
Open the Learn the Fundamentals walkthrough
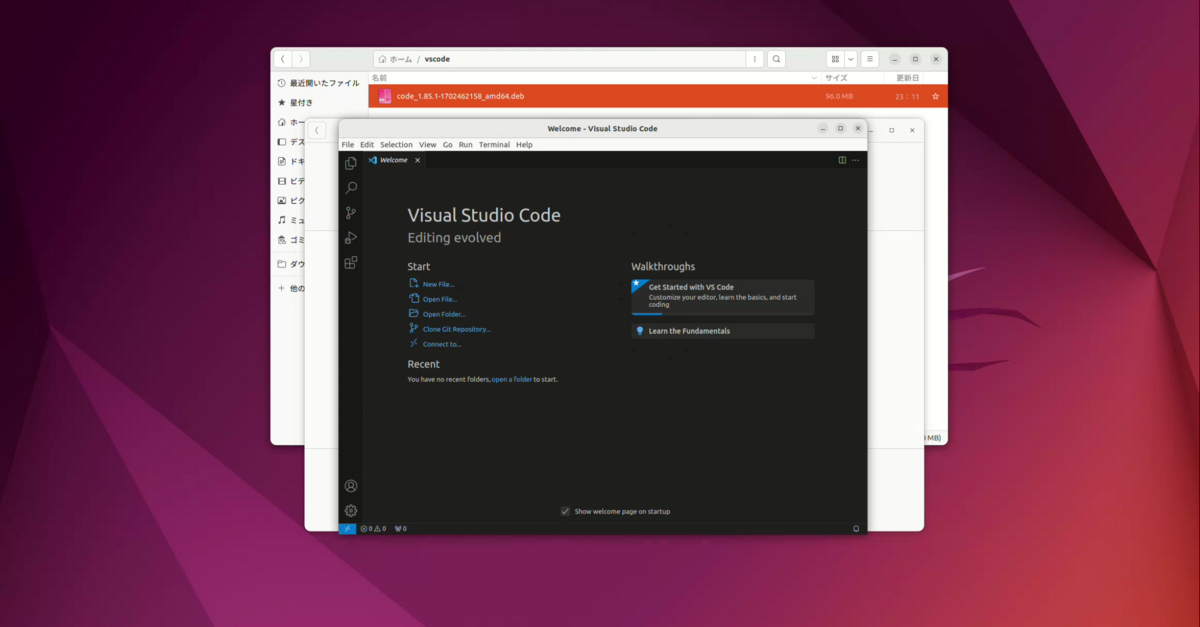tap(723, 331)
